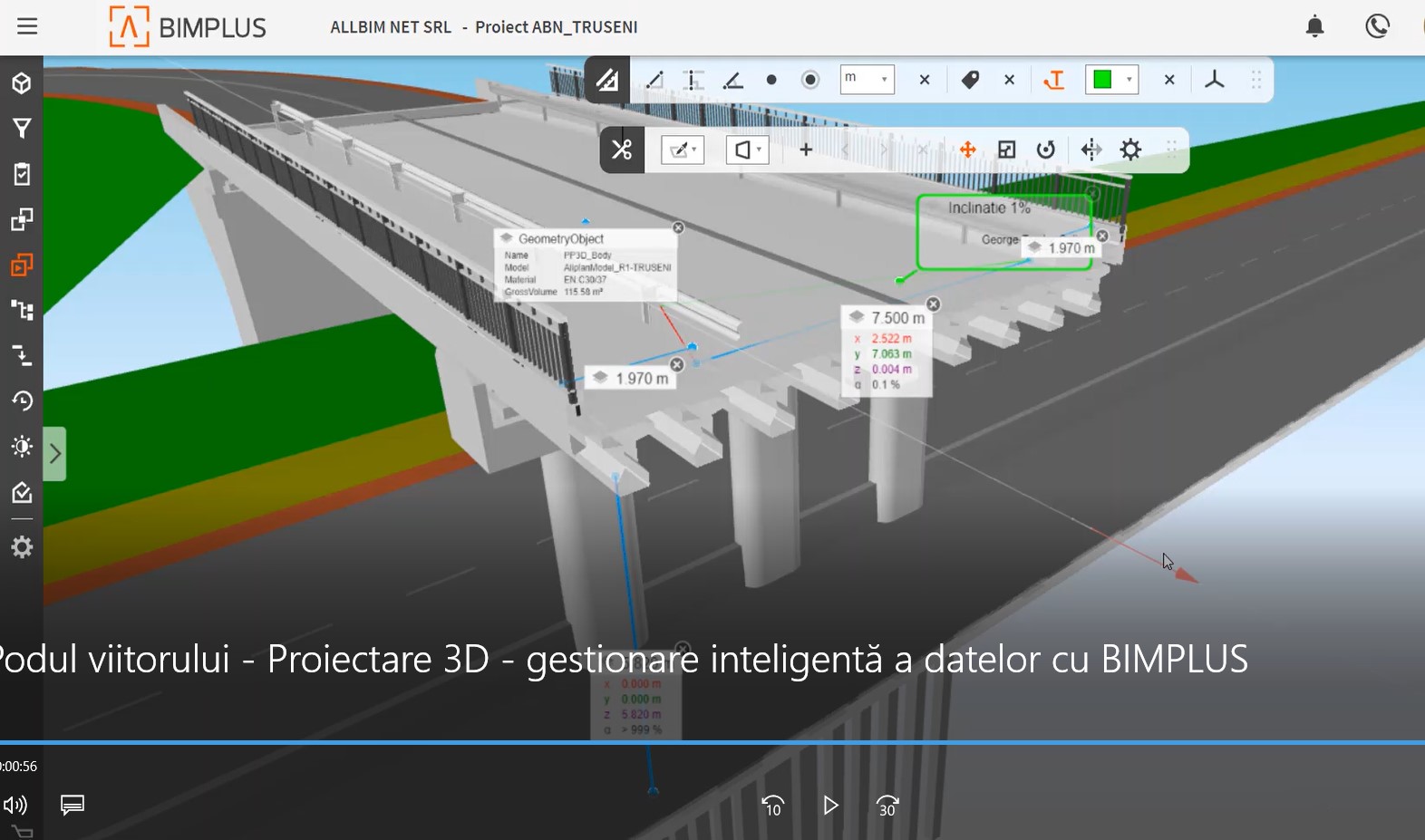This screenshot has width=1425, height=840.
Task: Open the 3D objects cube panel
Action: pos(22,83)
